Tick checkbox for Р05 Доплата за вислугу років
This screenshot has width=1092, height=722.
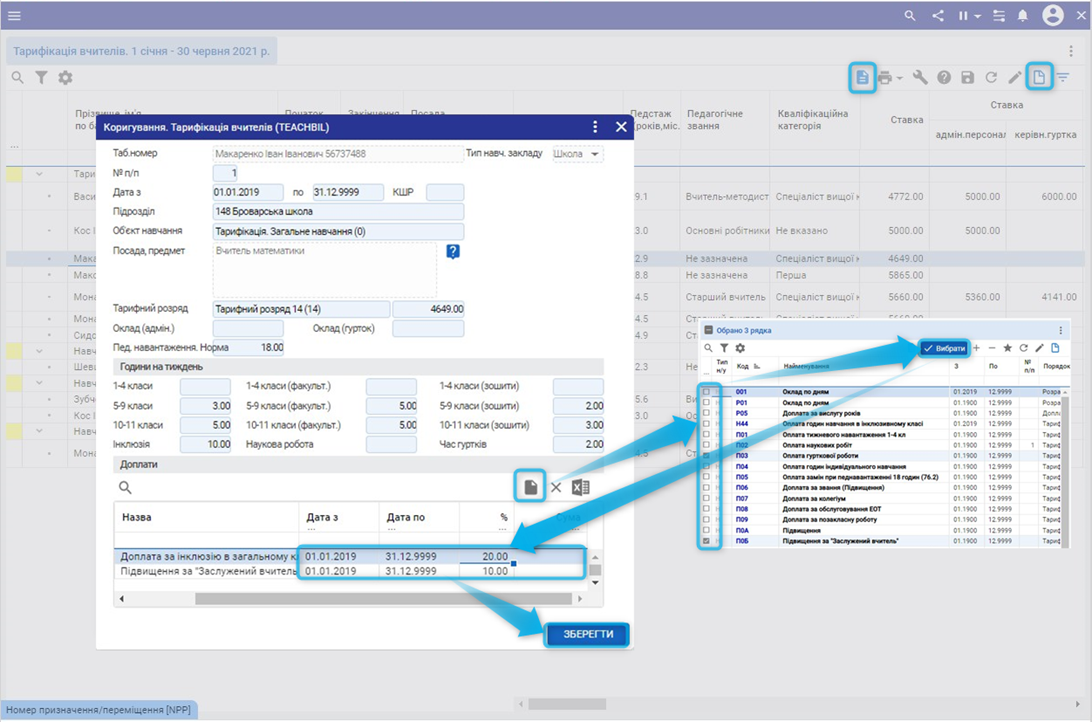pyautogui.click(x=707, y=413)
